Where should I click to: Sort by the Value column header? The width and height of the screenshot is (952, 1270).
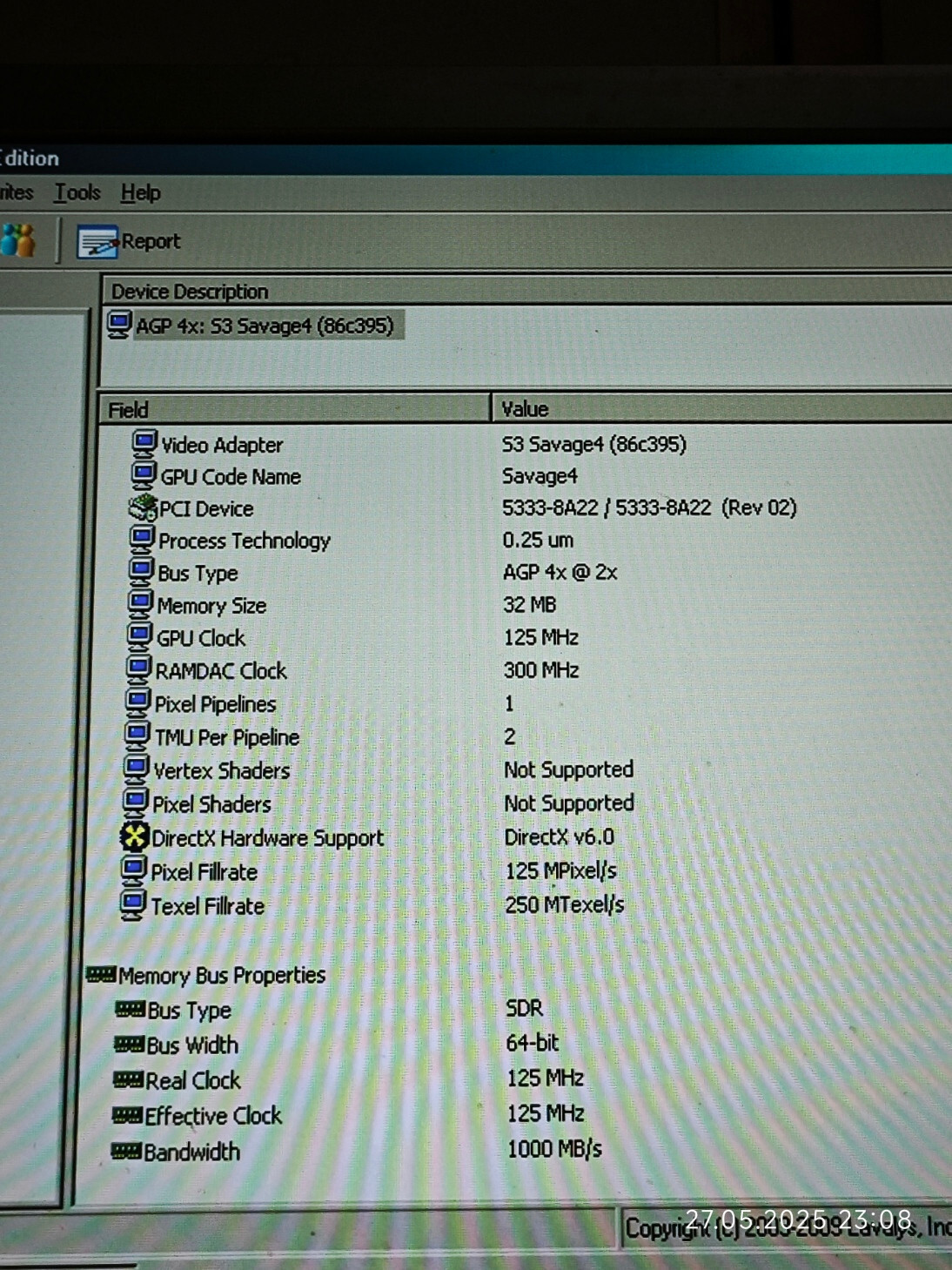[x=722, y=409]
